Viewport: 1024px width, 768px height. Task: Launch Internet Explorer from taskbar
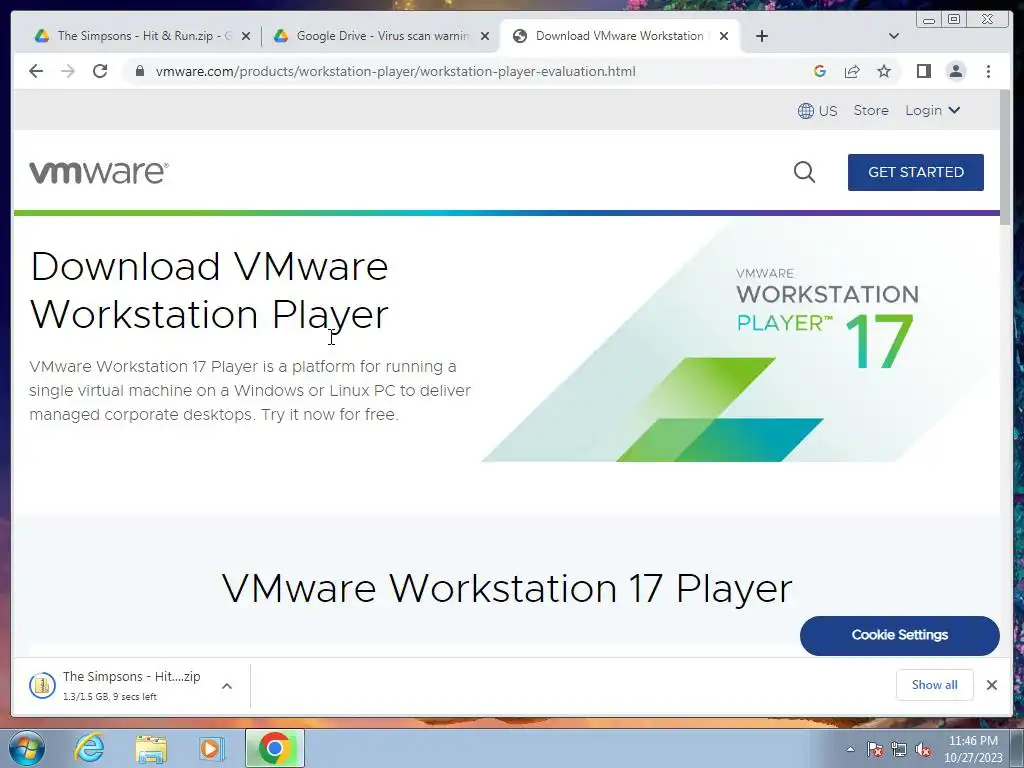(x=89, y=748)
